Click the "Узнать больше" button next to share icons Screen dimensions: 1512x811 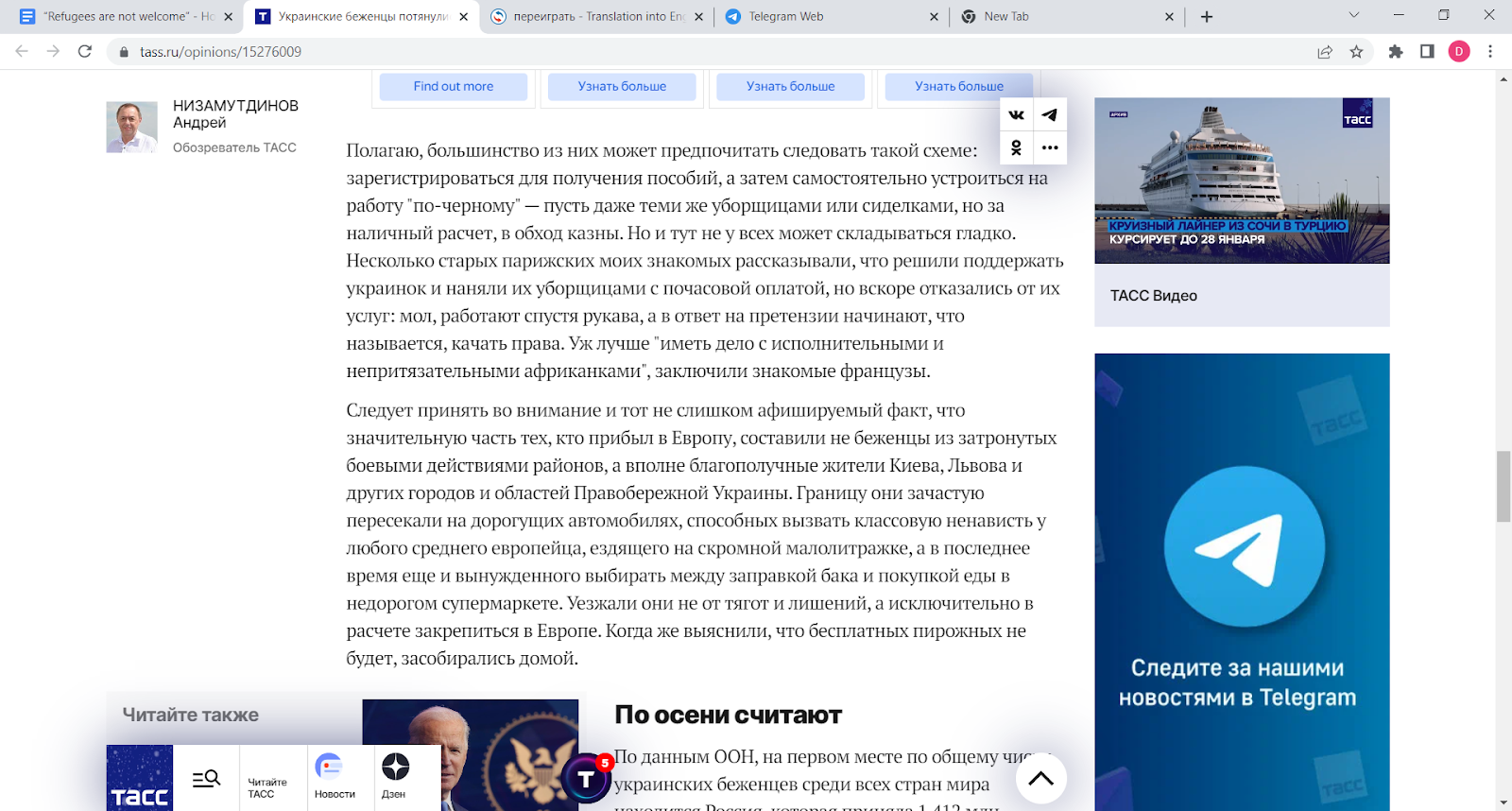959,86
